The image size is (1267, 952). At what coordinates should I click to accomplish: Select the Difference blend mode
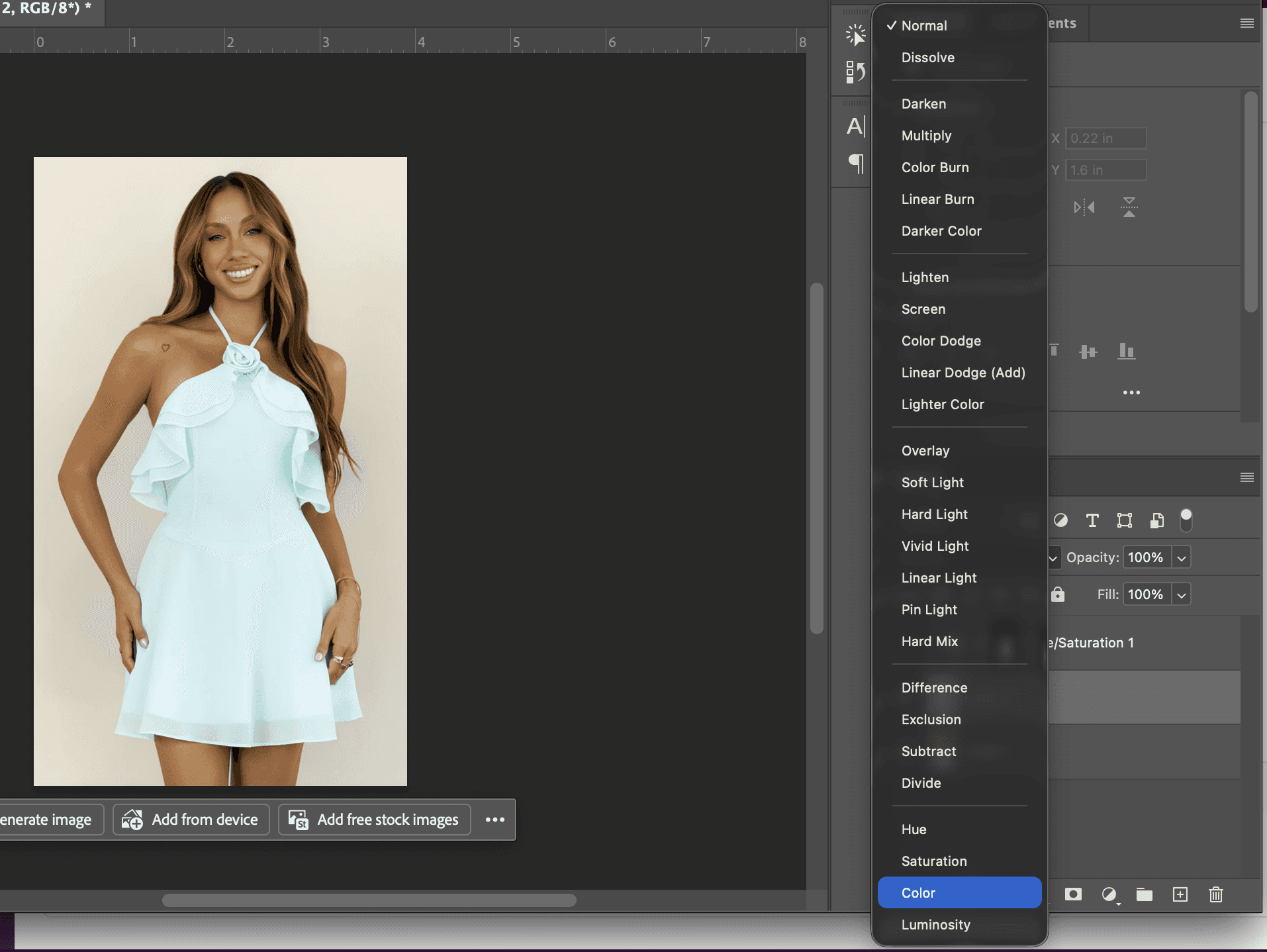coord(959,687)
